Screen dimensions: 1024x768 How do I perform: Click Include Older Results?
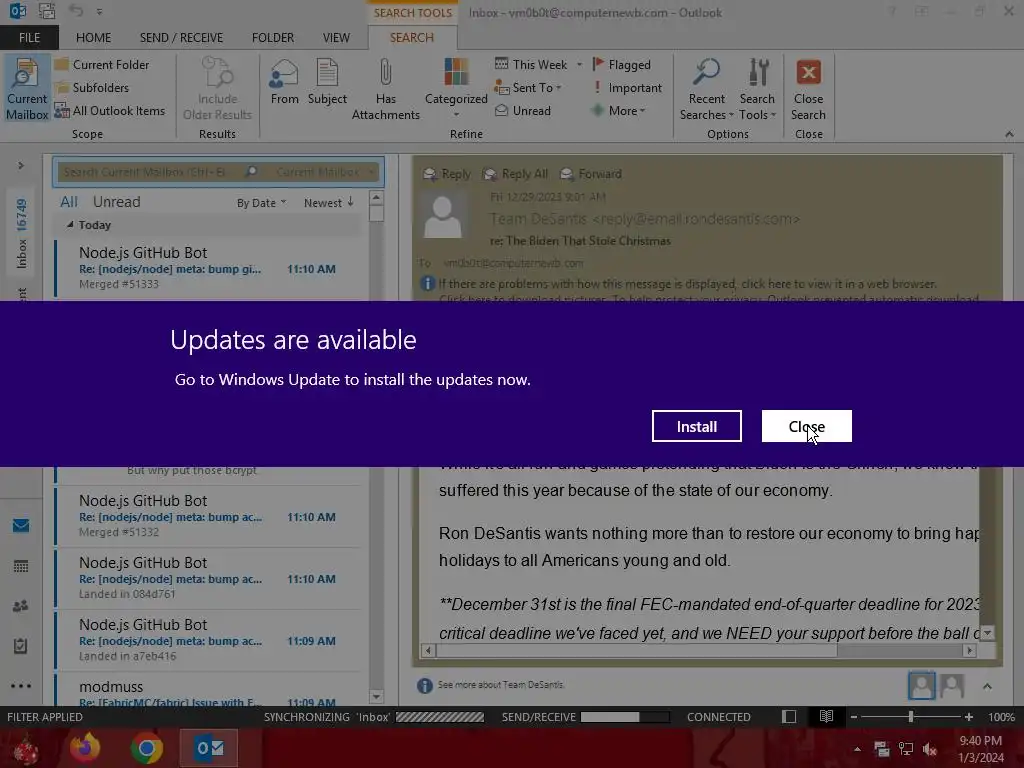[217, 89]
